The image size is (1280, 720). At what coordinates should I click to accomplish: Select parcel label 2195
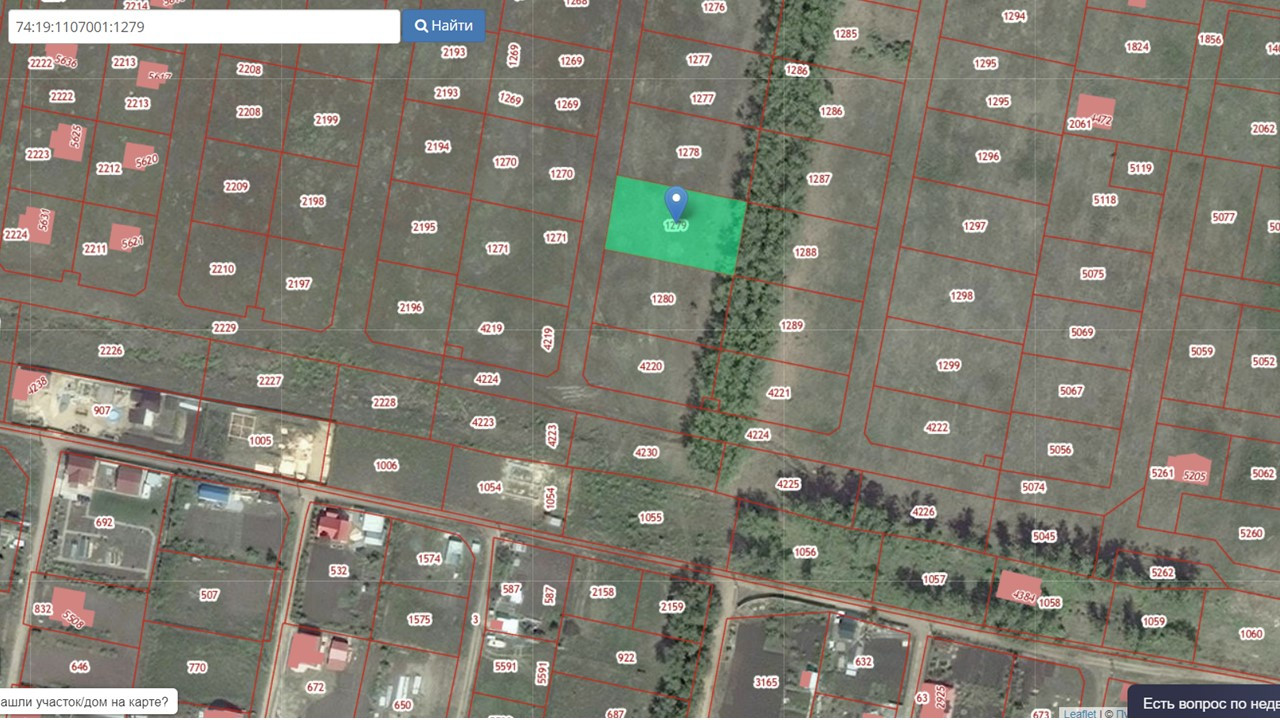[x=424, y=227]
